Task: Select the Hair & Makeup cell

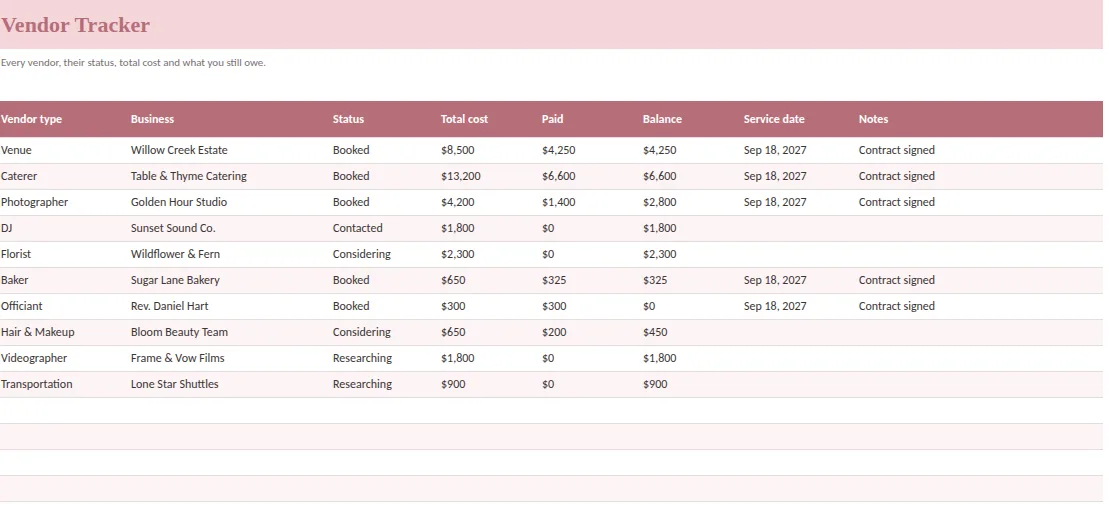Action: (37, 332)
